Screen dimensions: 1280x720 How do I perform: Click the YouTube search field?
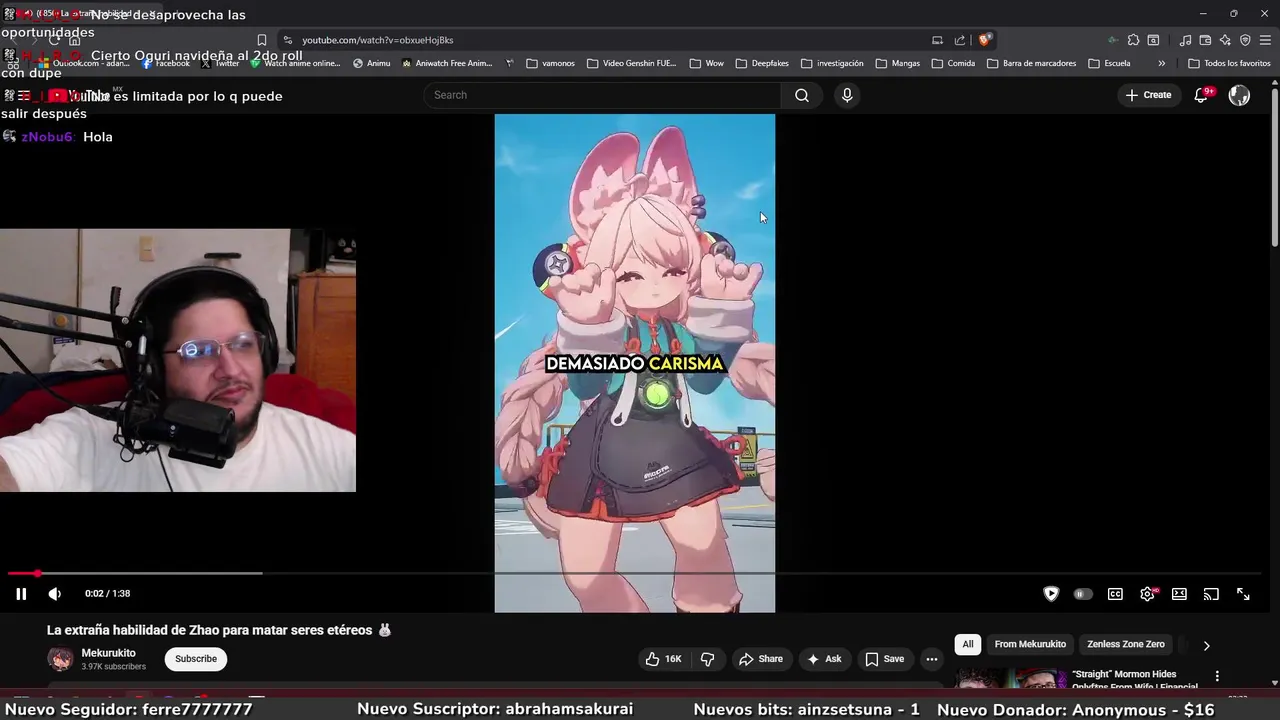602,95
